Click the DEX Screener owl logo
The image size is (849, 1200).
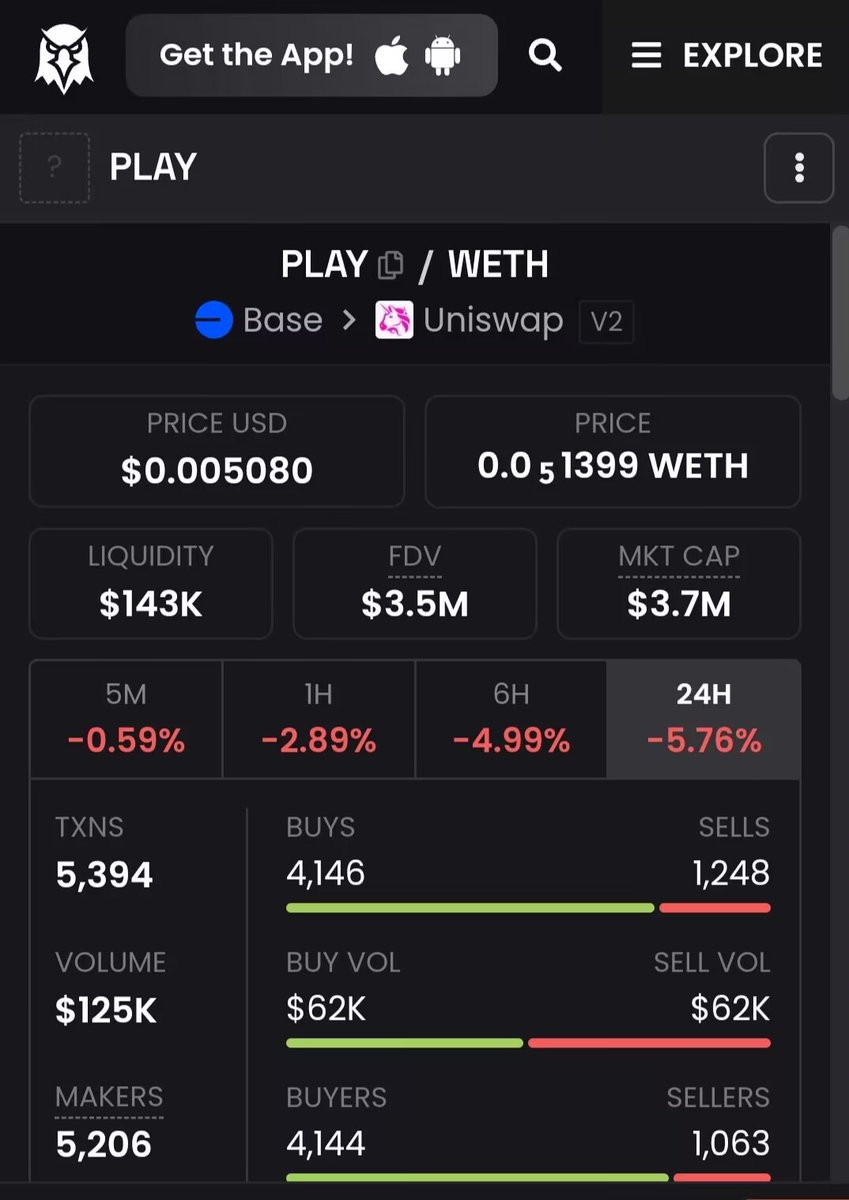pos(64,56)
